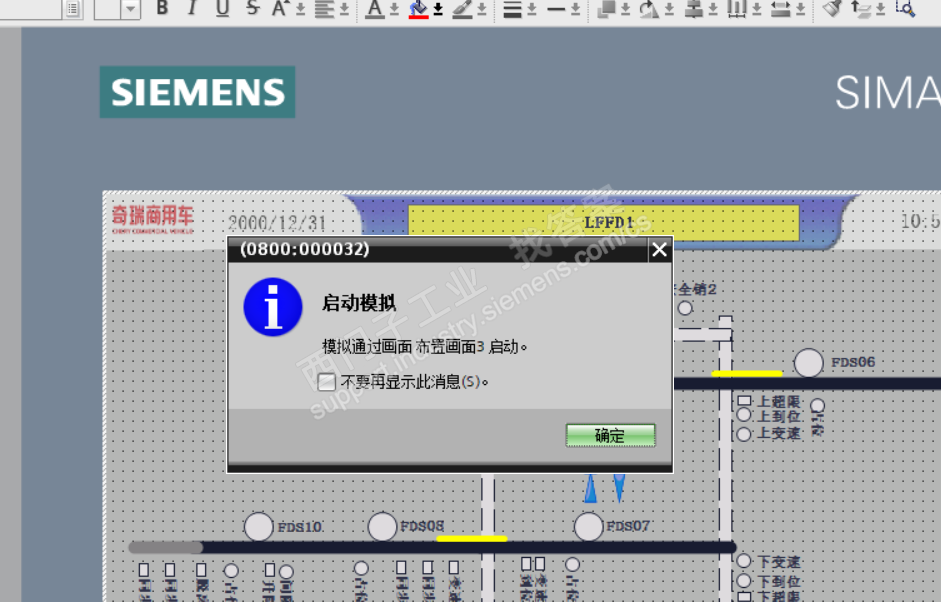
Task: Select the 2000/12/31 date field
Action: pyautogui.click(x=277, y=223)
